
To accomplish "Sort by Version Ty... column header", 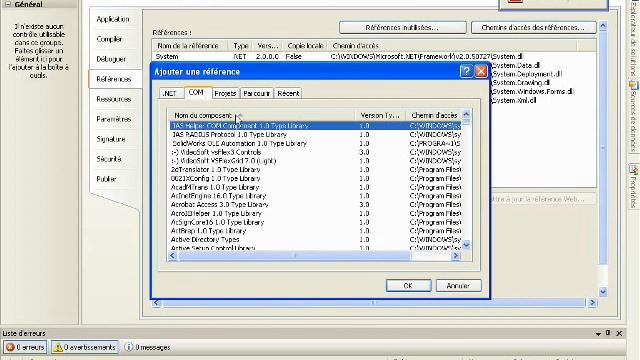I will coord(380,116).
